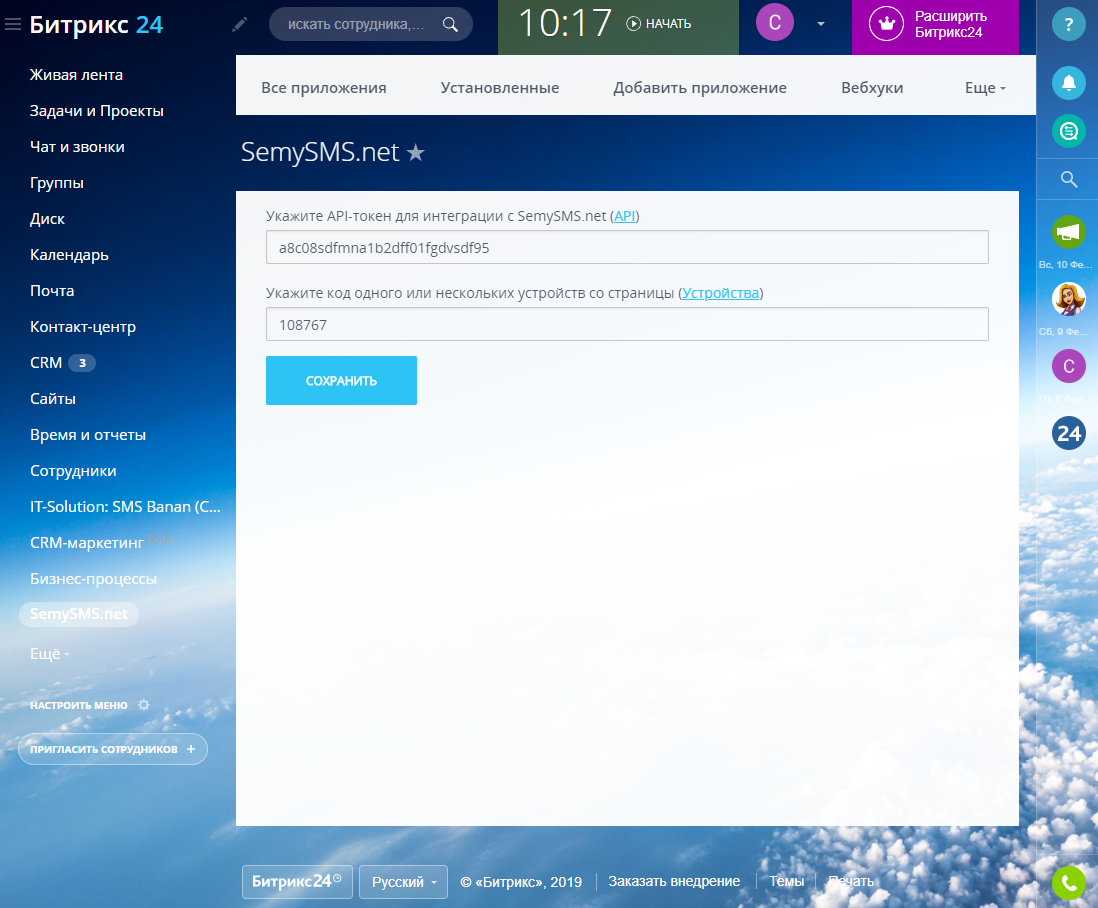This screenshot has width=1098, height=908.
Task: Open the green megaphone announcement icon
Action: click(x=1069, y=232)
